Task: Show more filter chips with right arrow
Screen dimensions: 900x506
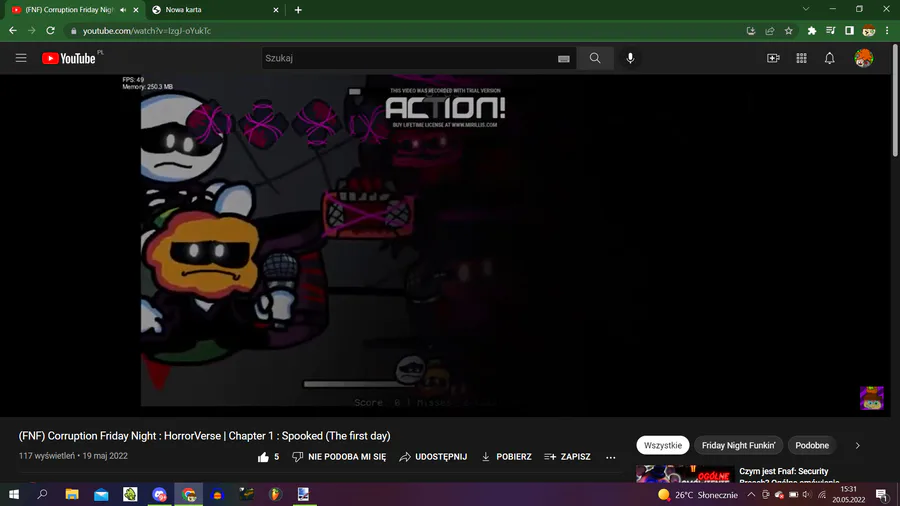Action: pos(858,445)
